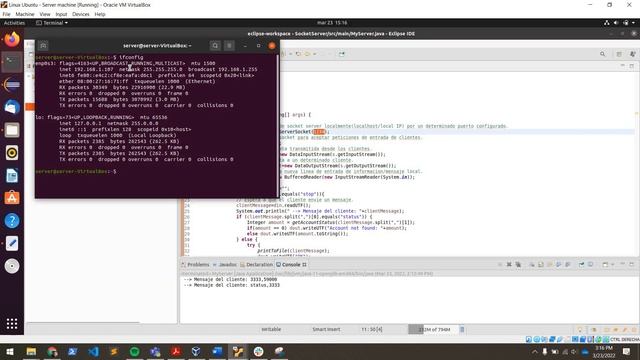Open the Help icon in the dock

(x=12, y=221)
